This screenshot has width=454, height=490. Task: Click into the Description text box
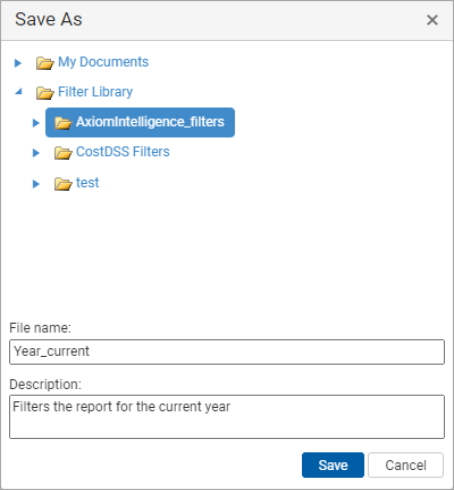click(227, 417)
